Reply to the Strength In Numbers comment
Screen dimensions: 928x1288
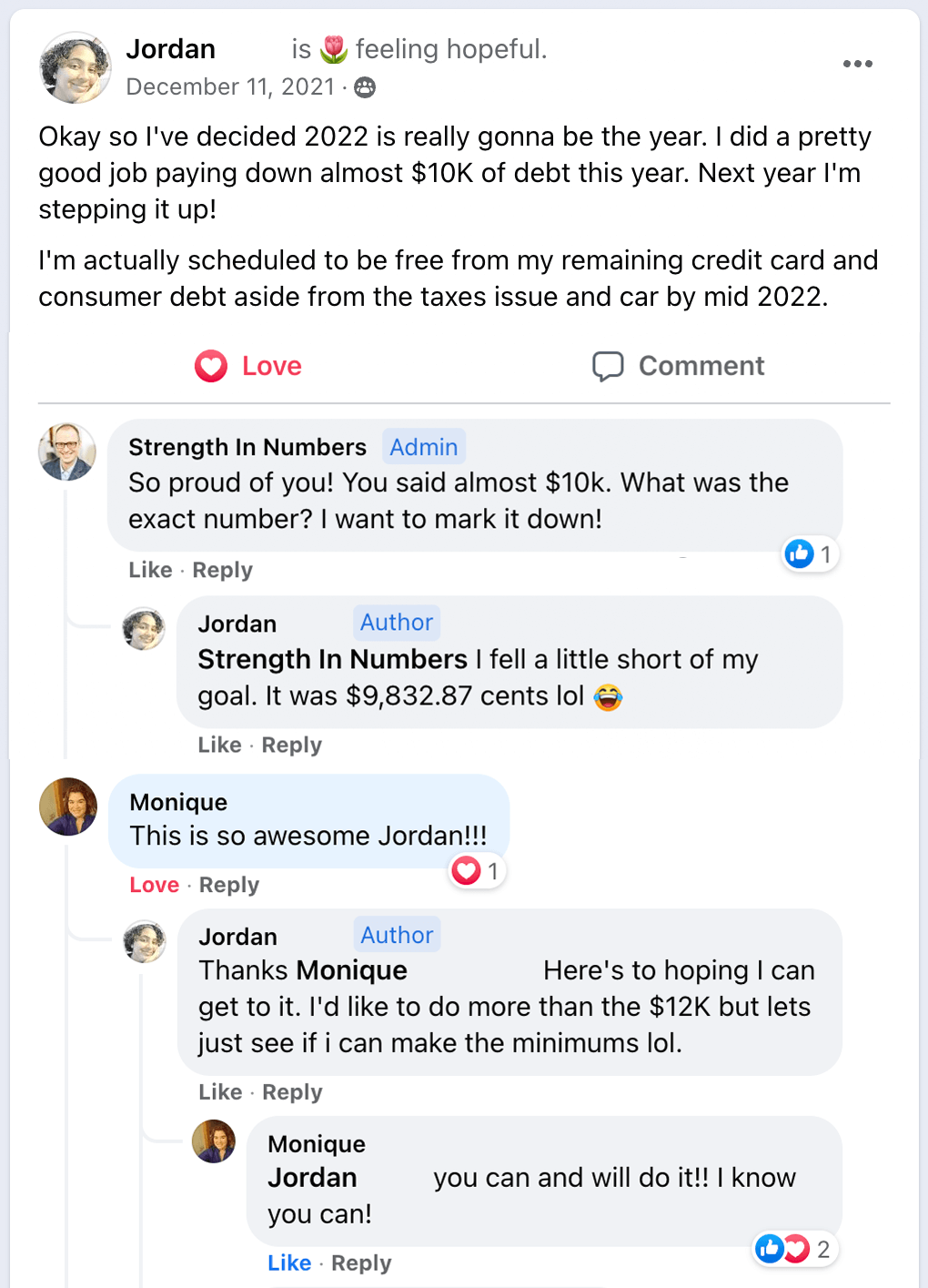[223, 570]
